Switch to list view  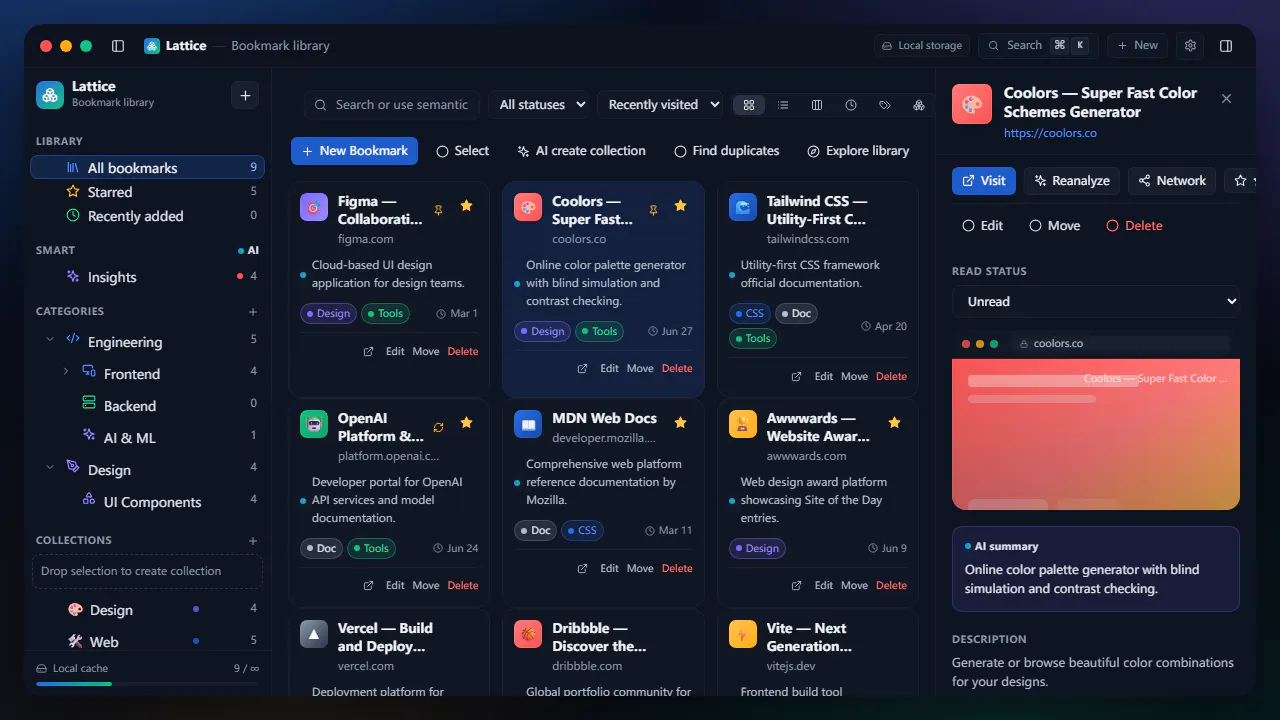[x=783, y=105]
